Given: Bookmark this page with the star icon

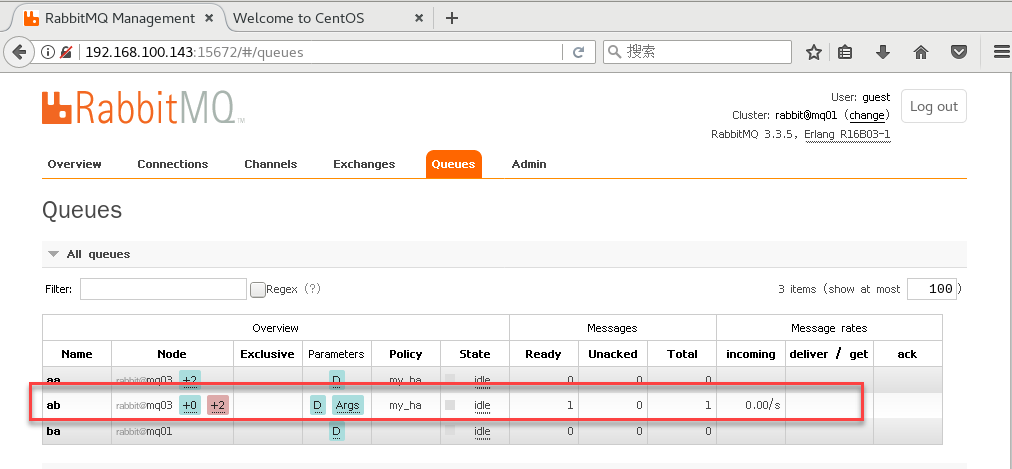Looking at the screenshot, I should [x=814, y=52].
